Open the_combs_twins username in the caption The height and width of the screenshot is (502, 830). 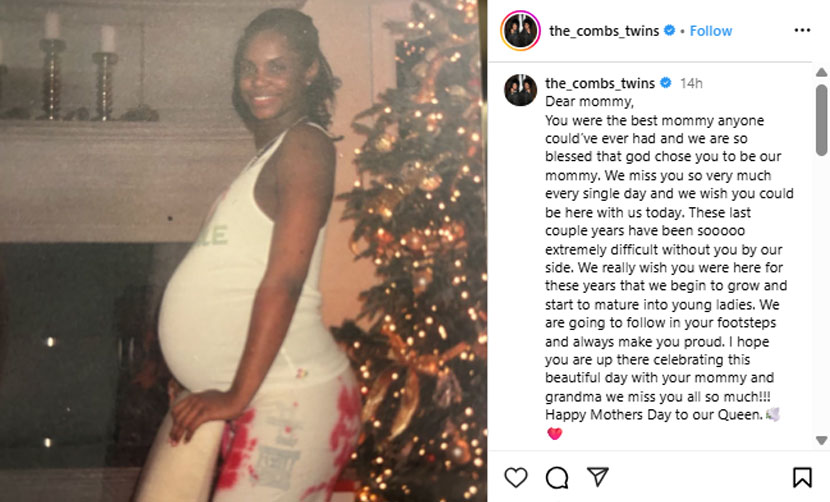600,83
